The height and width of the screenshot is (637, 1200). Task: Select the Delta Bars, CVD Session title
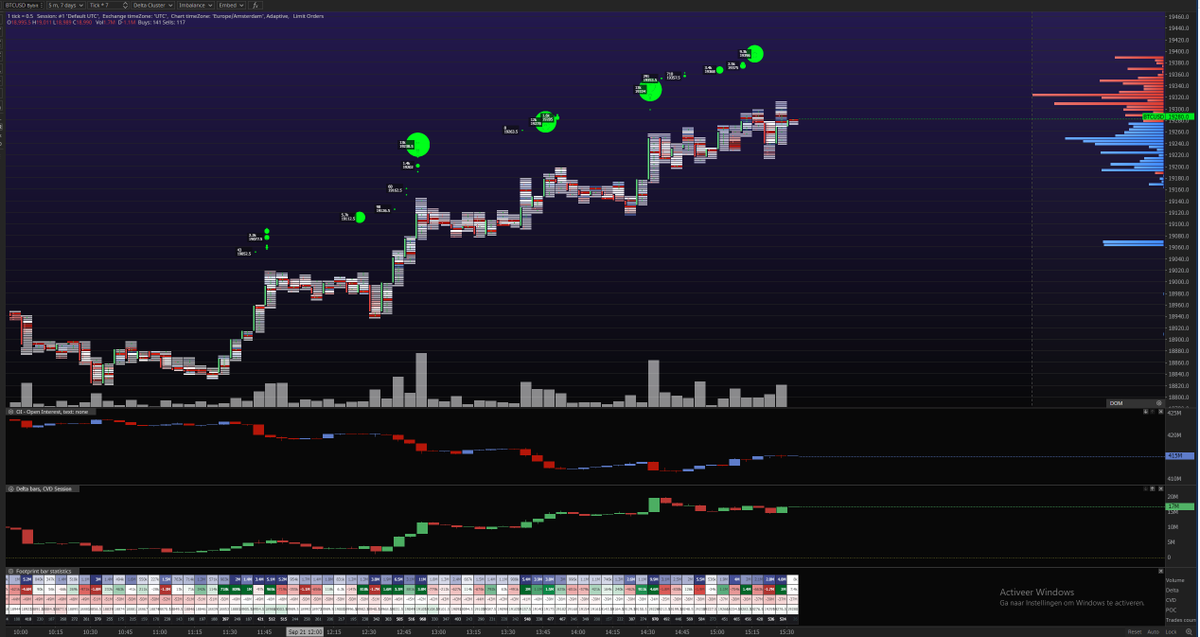(x=42, y=489)
